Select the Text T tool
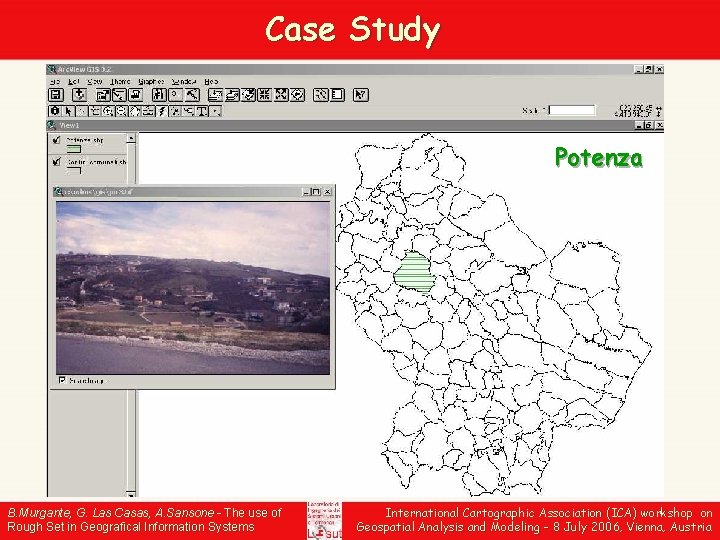 click(202, 111)
